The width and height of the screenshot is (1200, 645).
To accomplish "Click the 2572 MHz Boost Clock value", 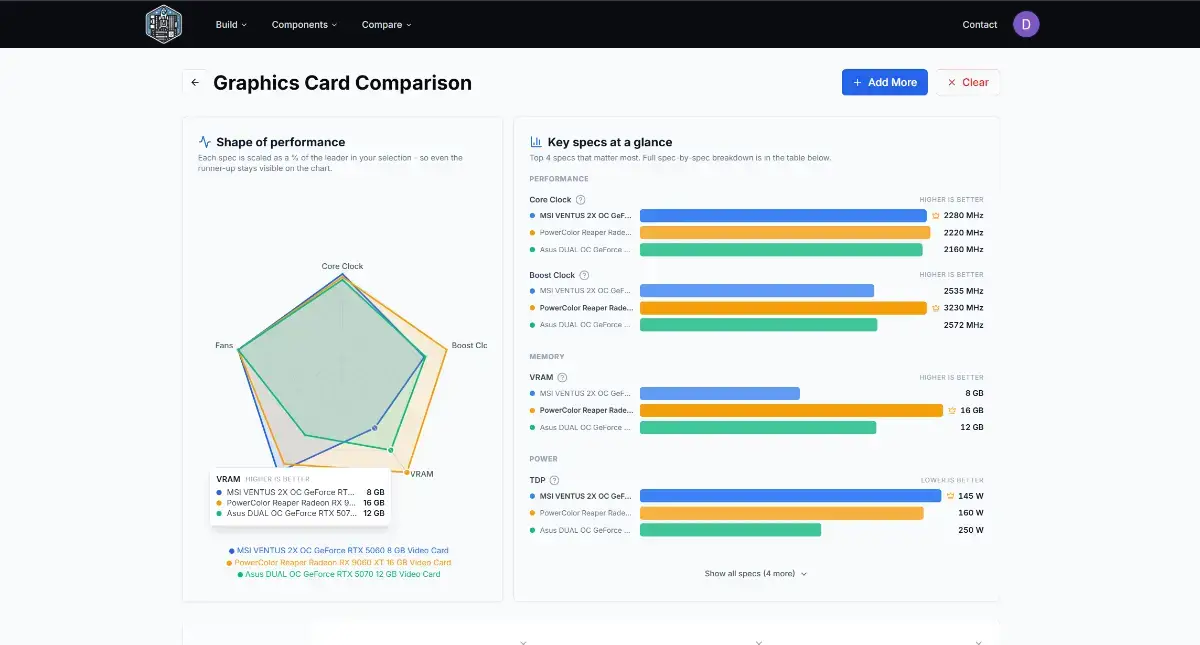I will 964,325.
